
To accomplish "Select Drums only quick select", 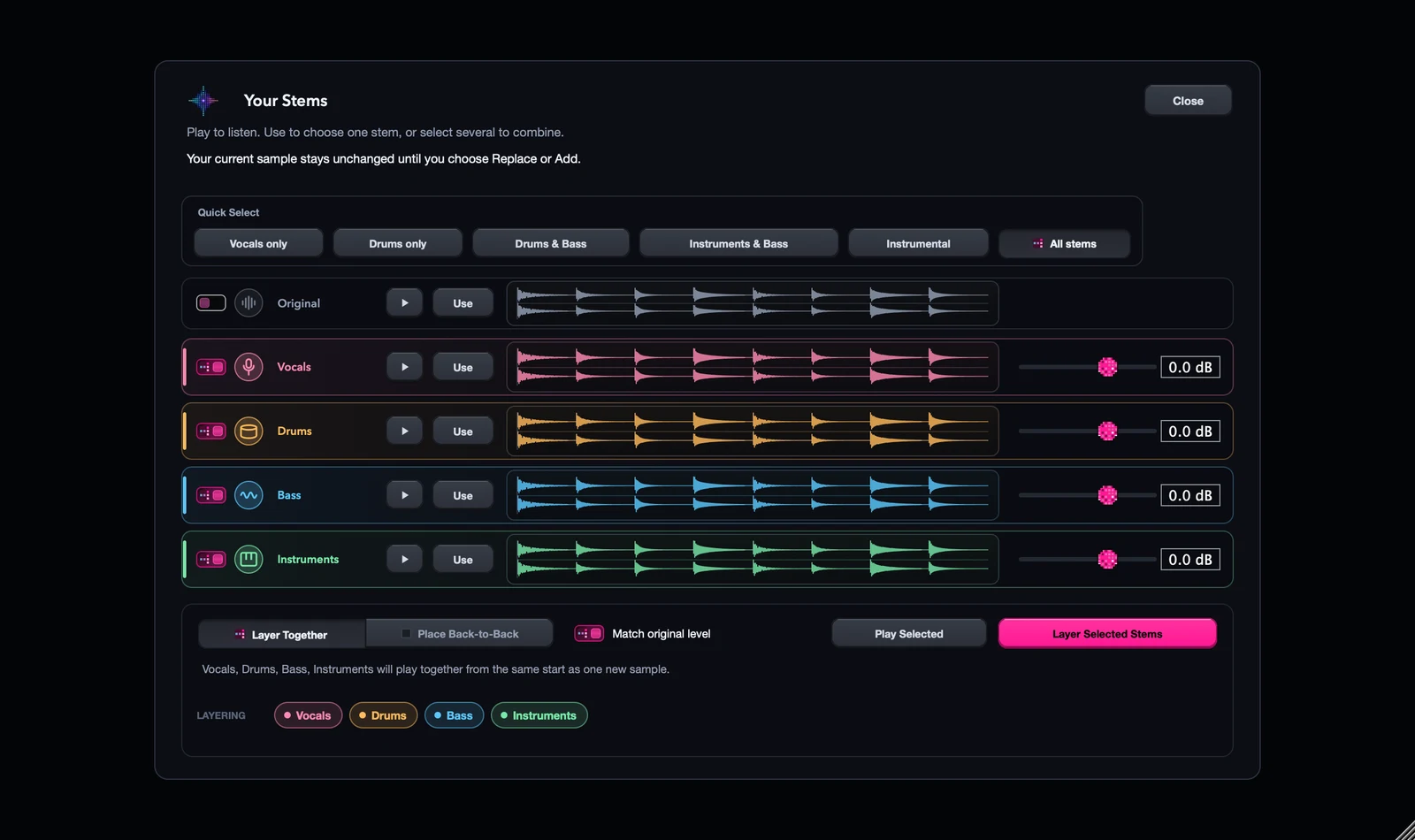I will [398, 243].
